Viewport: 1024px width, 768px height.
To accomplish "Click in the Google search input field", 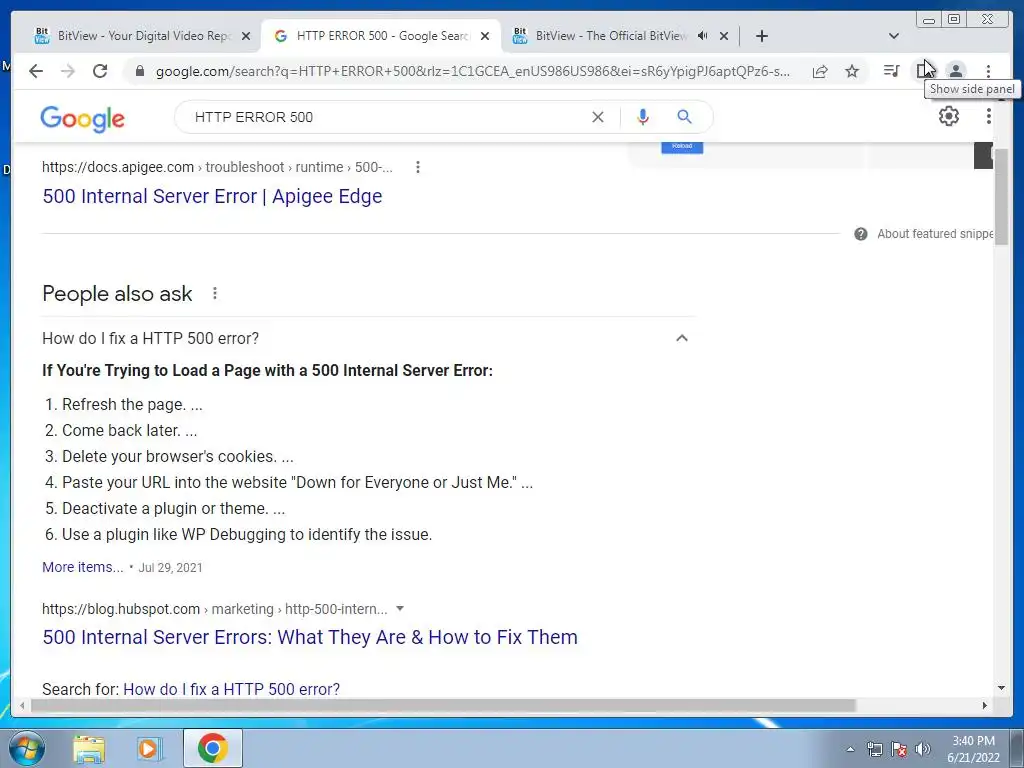I will 385,117.
